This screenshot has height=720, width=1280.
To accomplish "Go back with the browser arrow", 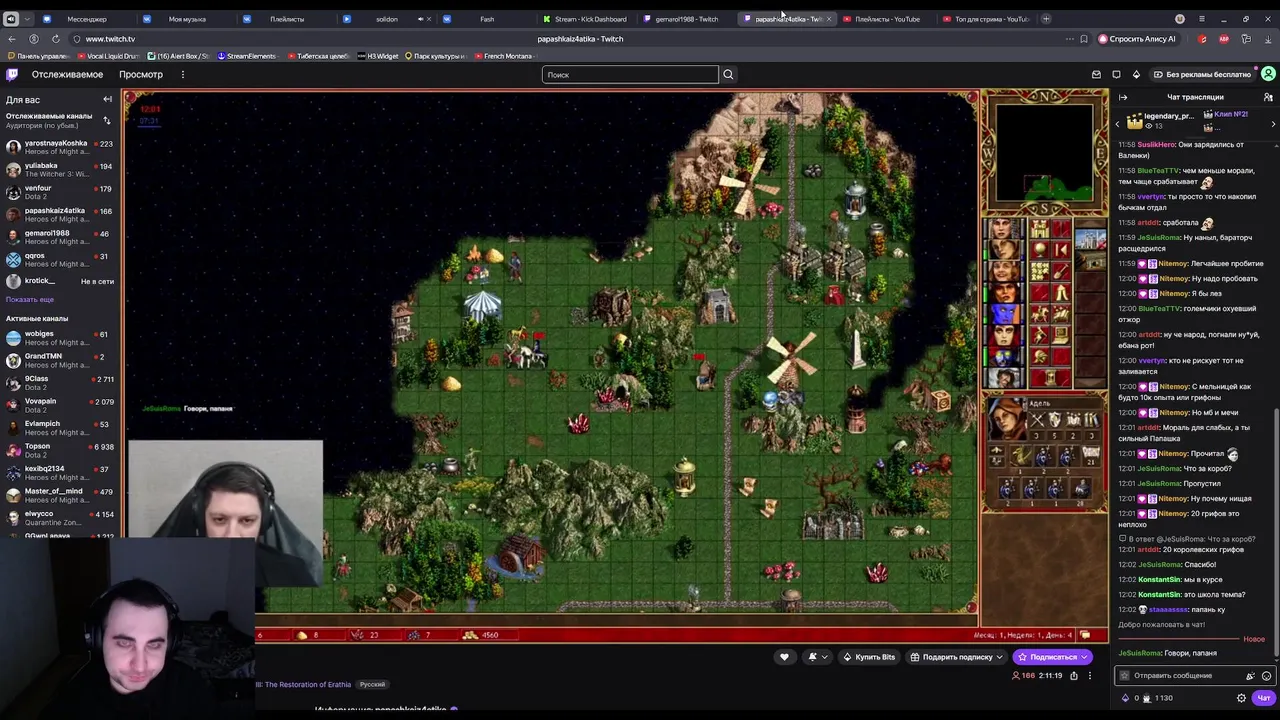I will pos(12,39).
